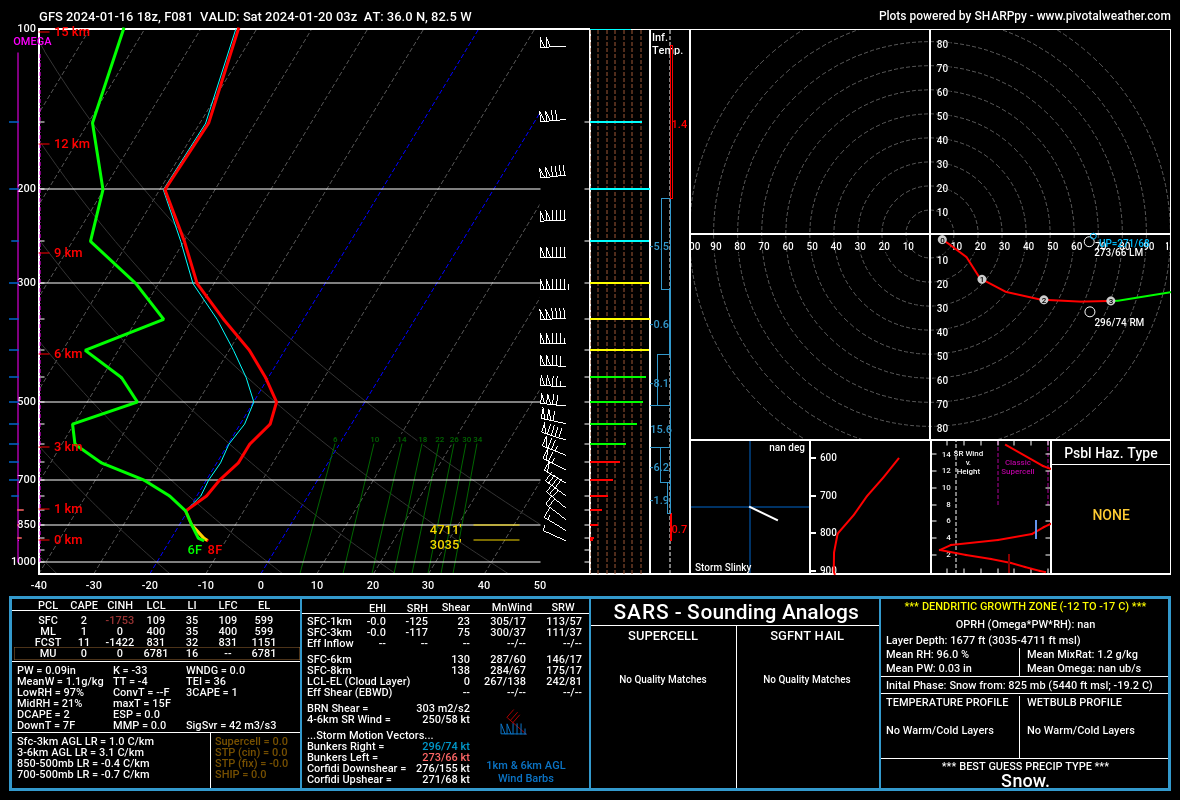
Task: Click the Psbl Haz. Type header
Action: (x=1111, y=453)
